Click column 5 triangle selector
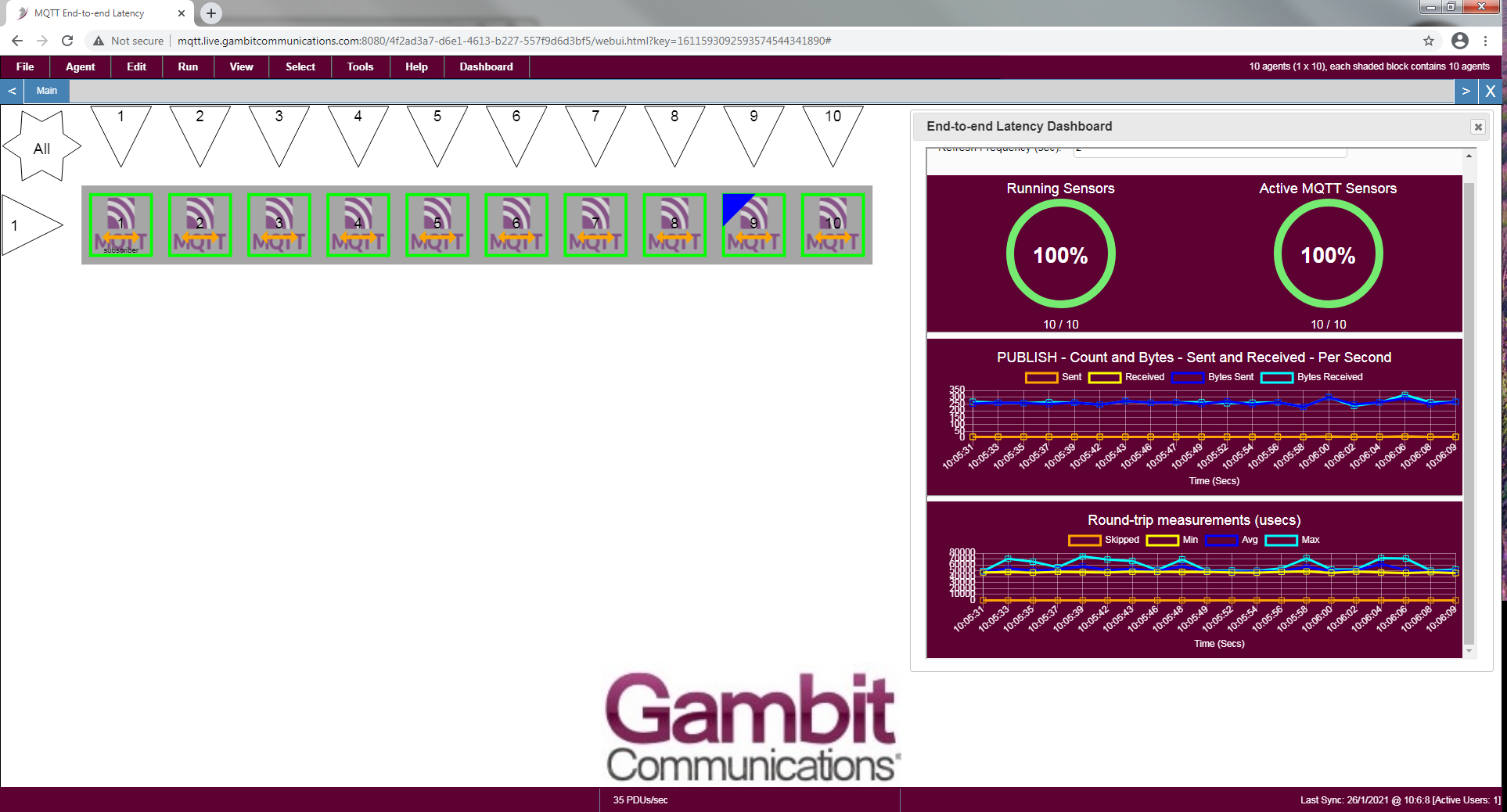The width and height of the screenshot is (1507, 812). tap(437, 131)
